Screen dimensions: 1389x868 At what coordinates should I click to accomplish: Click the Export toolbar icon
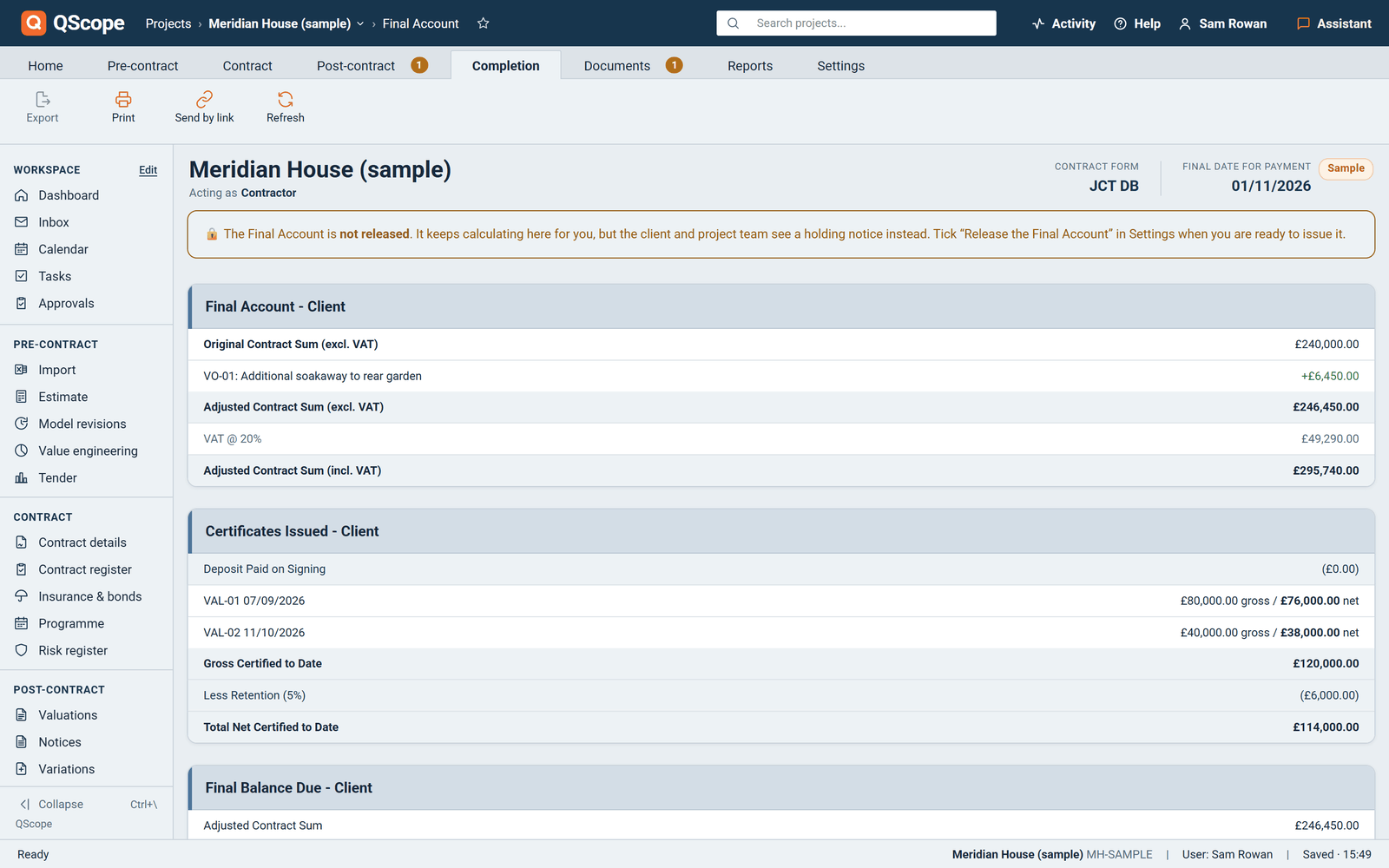(x=43, y=99)
